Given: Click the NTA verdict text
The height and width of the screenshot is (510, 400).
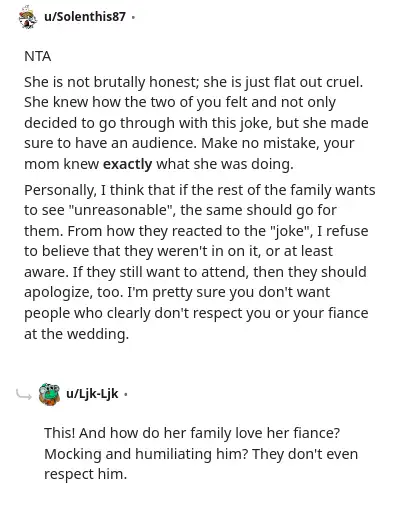Looking at the screenshot, I should [38, 56].
